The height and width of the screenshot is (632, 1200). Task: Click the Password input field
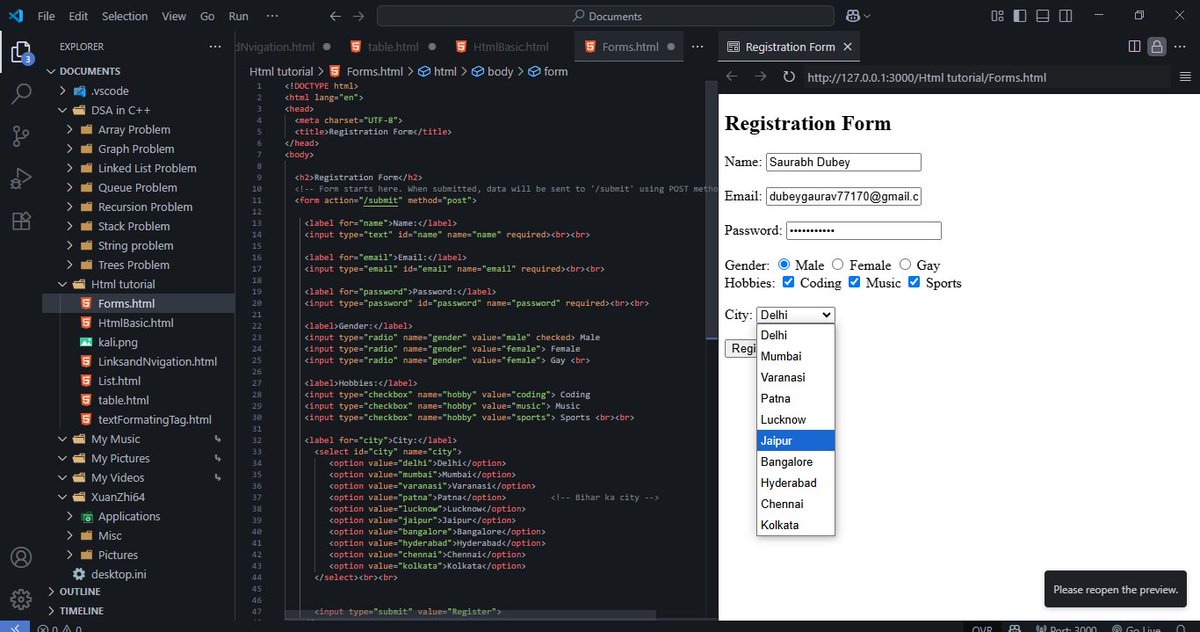click(x=864, y=231)
